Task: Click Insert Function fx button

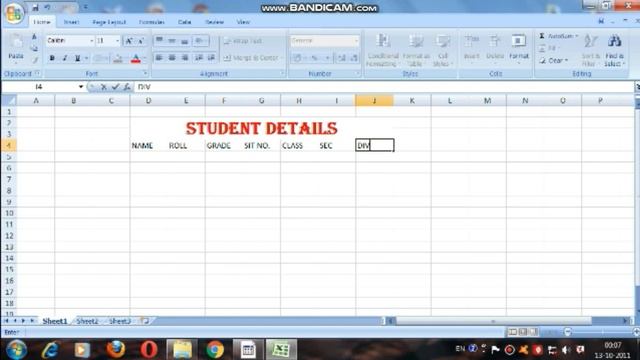Action: (x=127, y=87)
